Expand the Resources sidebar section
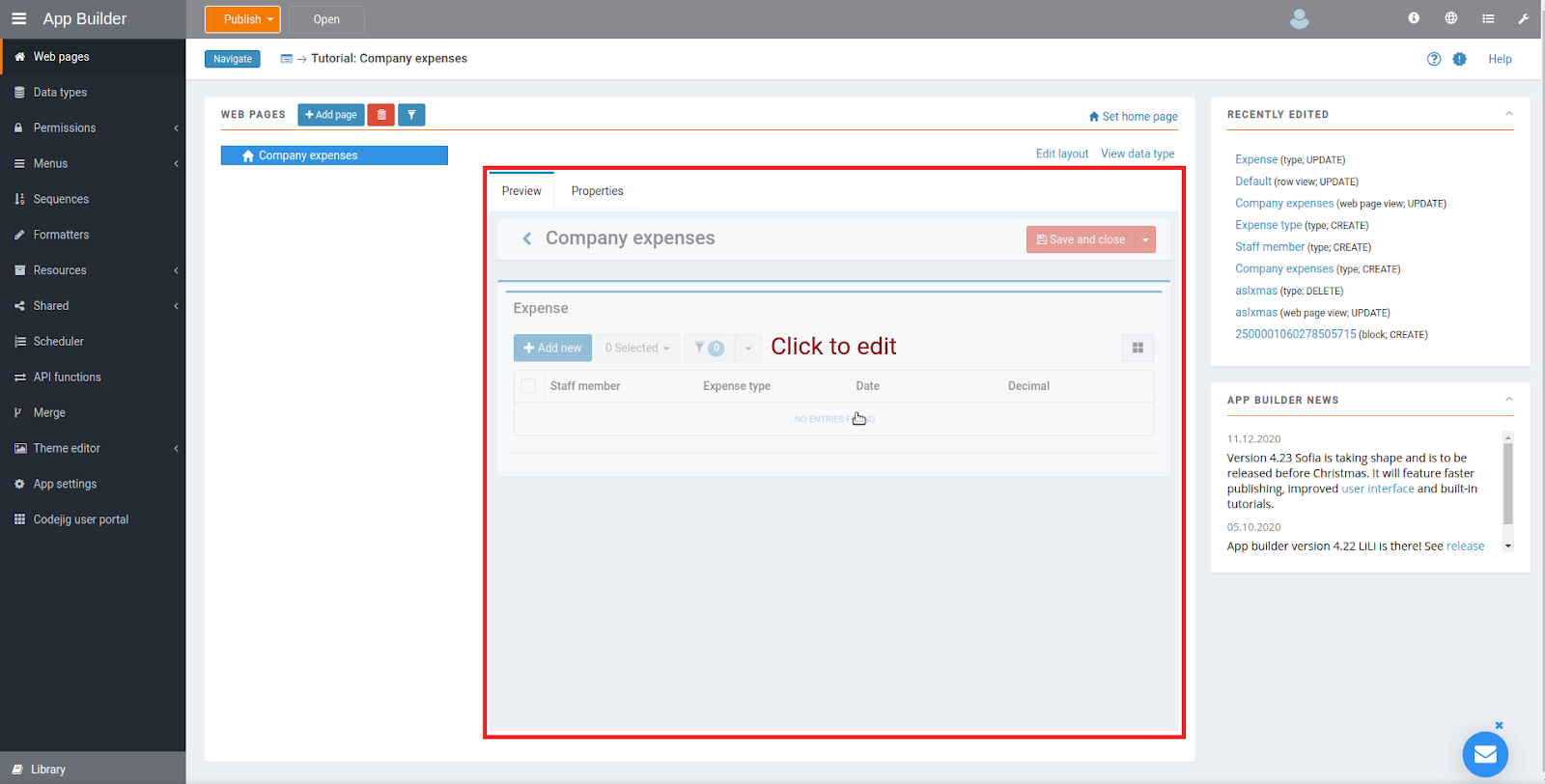The height and width of the screenshot is (784, 1545). [93, 270]
